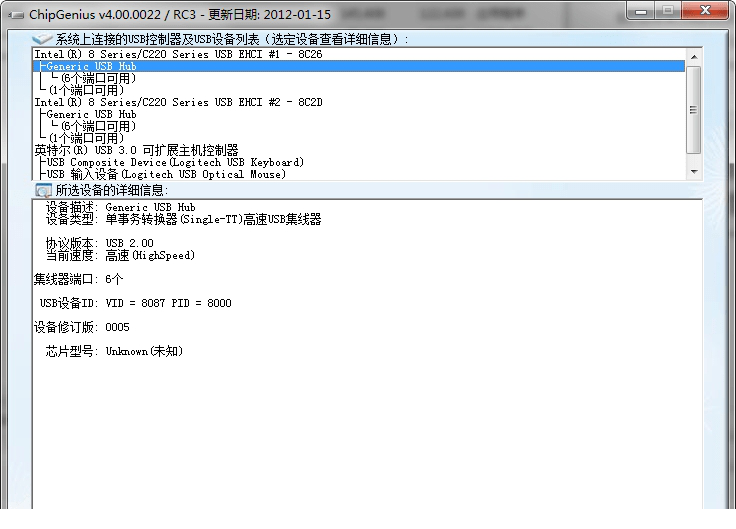Click the VID = 8087 PID = 8000 line

click(x=168, y=303)
